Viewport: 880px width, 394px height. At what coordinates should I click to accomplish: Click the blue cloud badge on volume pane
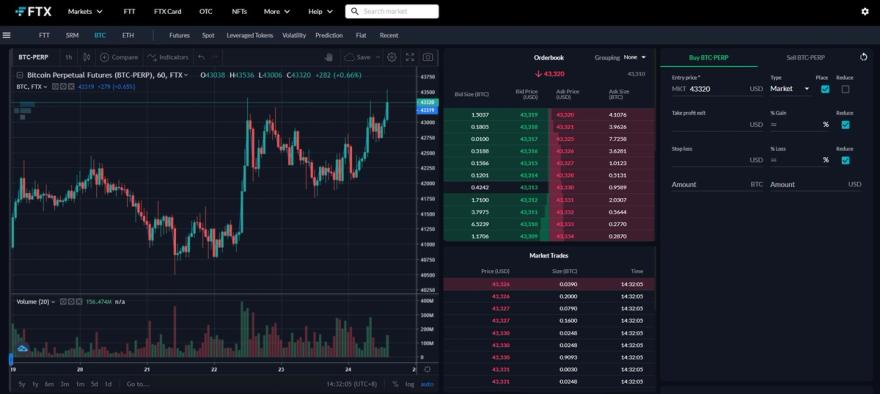(x=22, y=349)
